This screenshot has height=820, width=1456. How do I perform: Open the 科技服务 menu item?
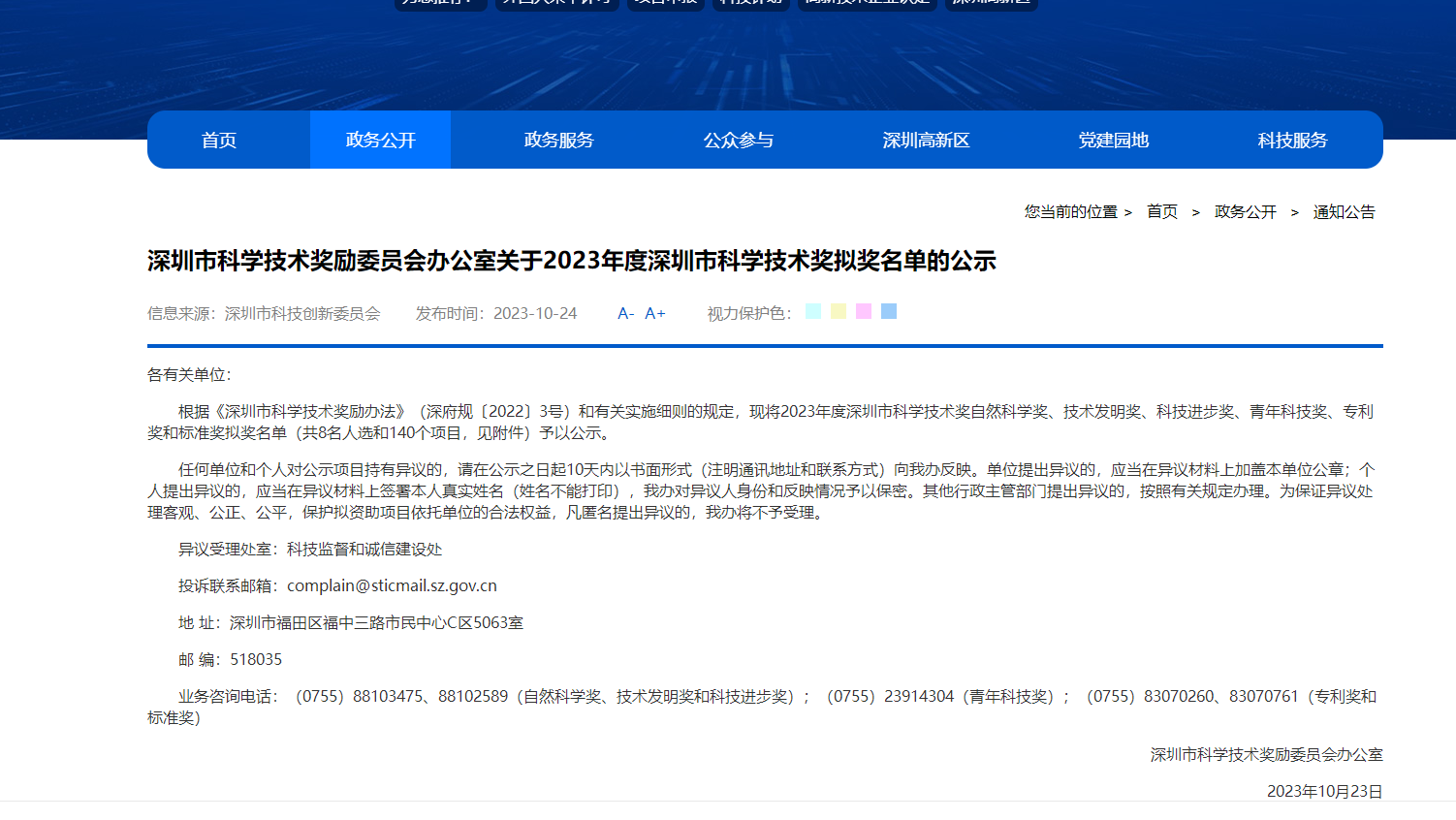point(1292,141)
